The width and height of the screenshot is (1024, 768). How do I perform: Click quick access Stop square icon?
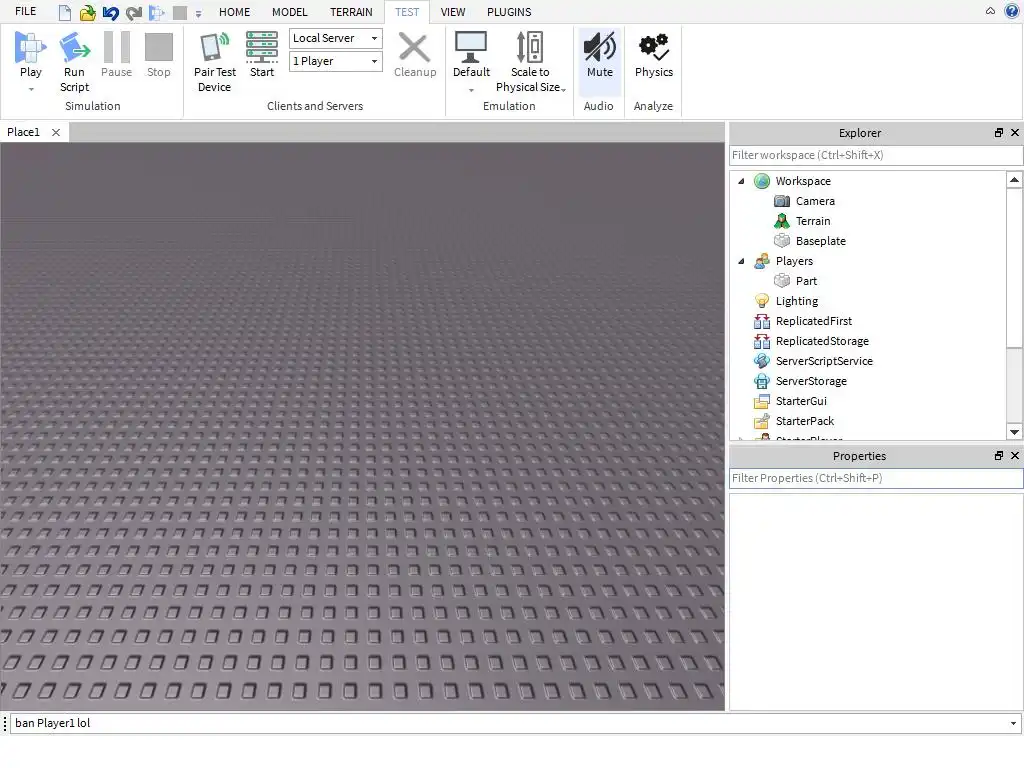pyautogui.click(x=180, y=12)
